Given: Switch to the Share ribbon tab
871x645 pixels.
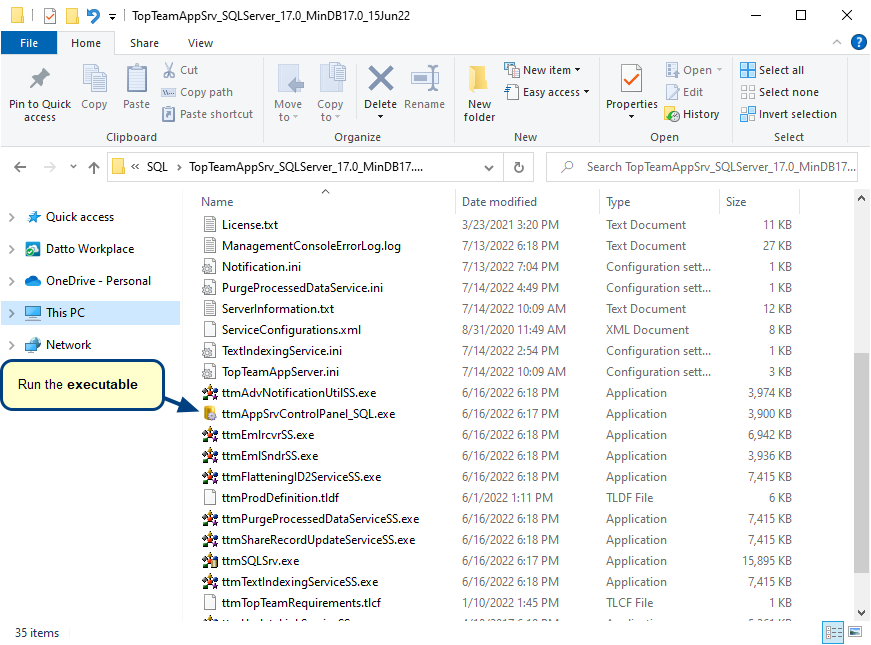Looking at the screenshot, I should coord(144,43).
